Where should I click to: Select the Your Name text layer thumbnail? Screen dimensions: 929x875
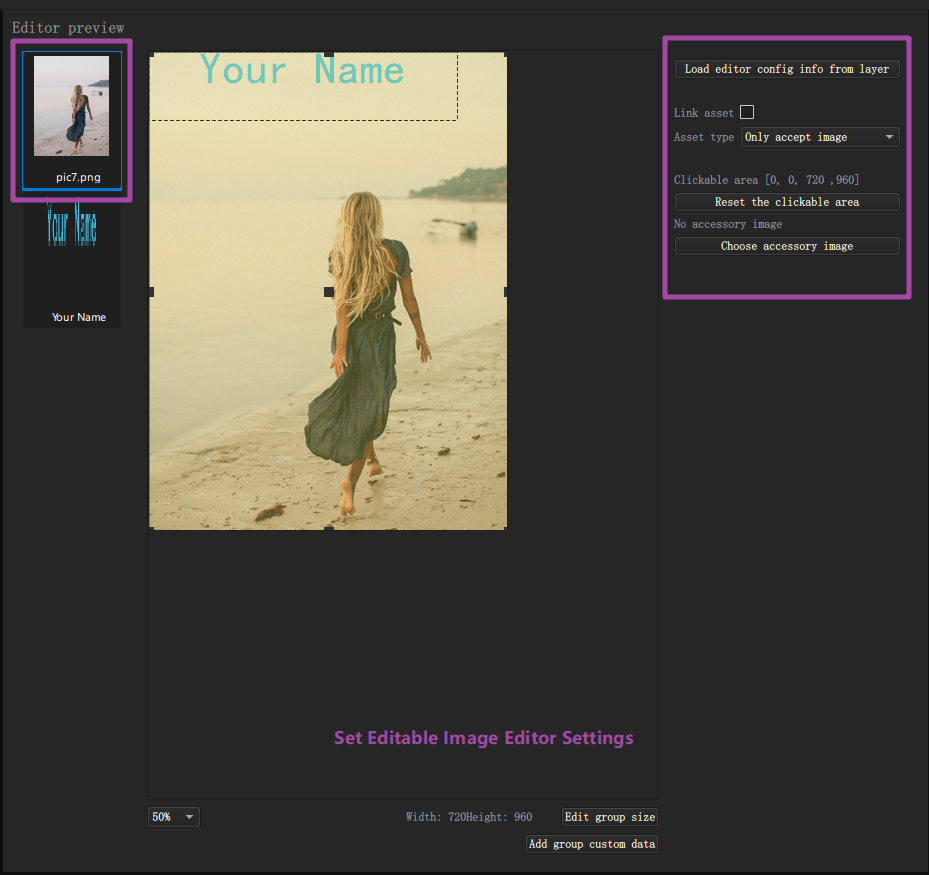[72, 261]
